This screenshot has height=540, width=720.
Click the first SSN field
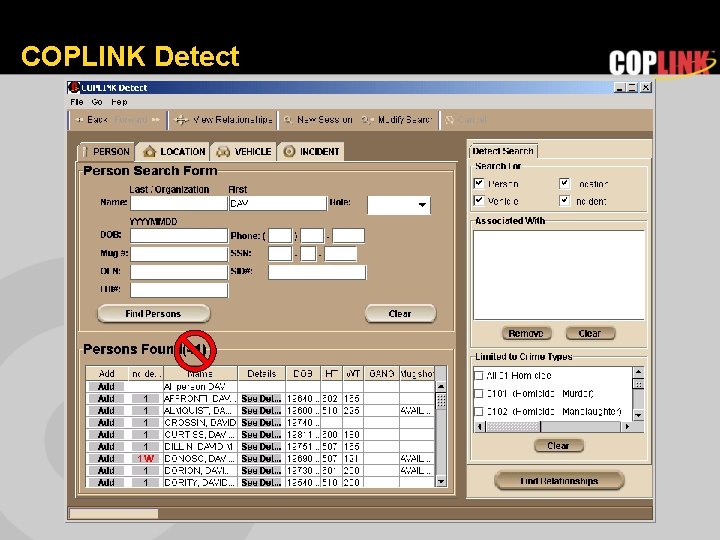click(x=280, y=253)
